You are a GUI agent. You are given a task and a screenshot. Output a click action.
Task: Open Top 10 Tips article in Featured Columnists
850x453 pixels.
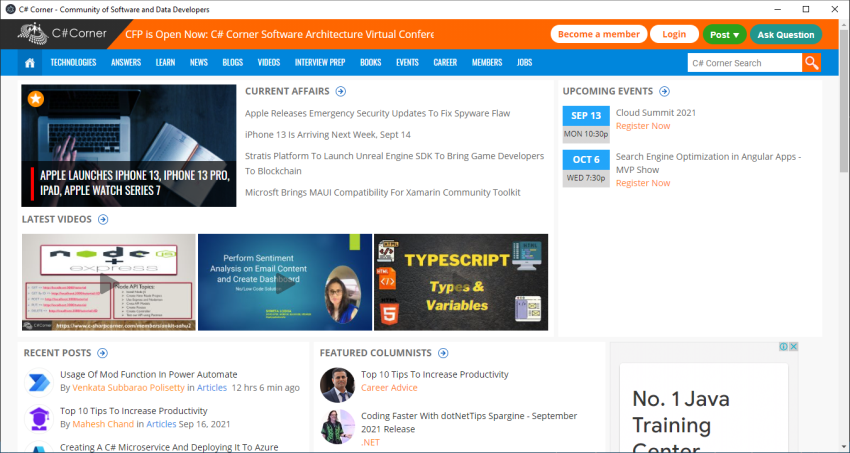point(435,374)
